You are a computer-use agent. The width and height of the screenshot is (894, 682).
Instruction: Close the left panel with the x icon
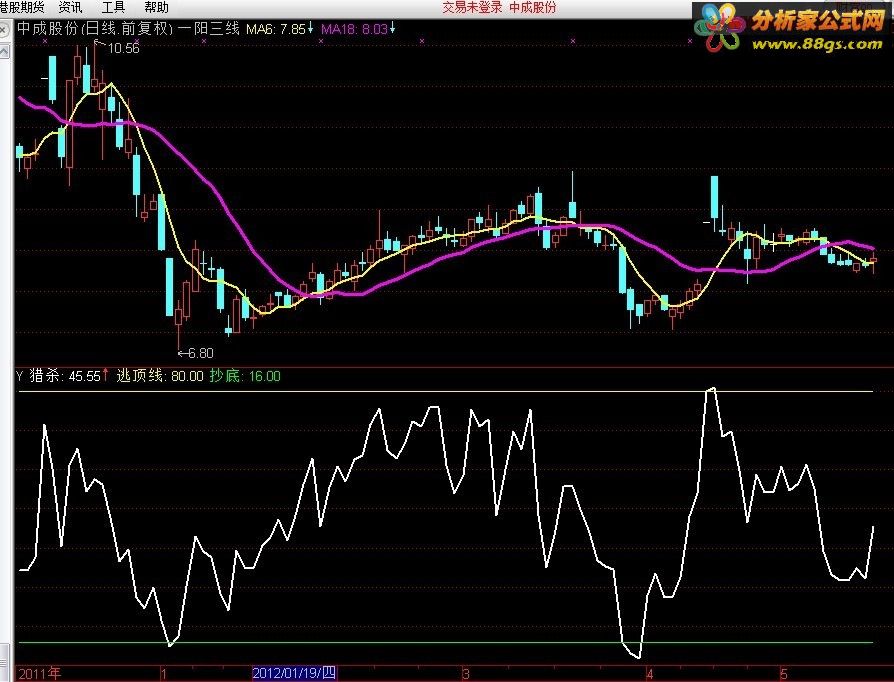coord(5,29)
